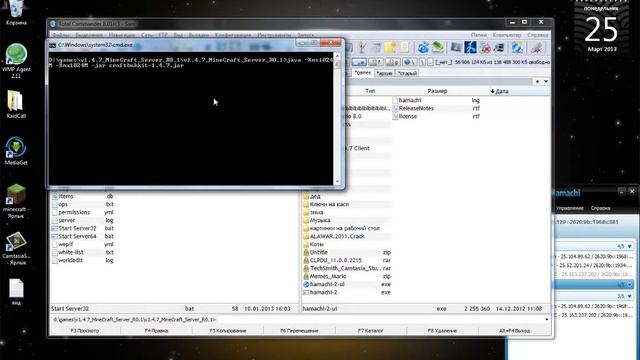Click F7 Каталог button
This screenshot has width=640, height=360.
[371, 331]
